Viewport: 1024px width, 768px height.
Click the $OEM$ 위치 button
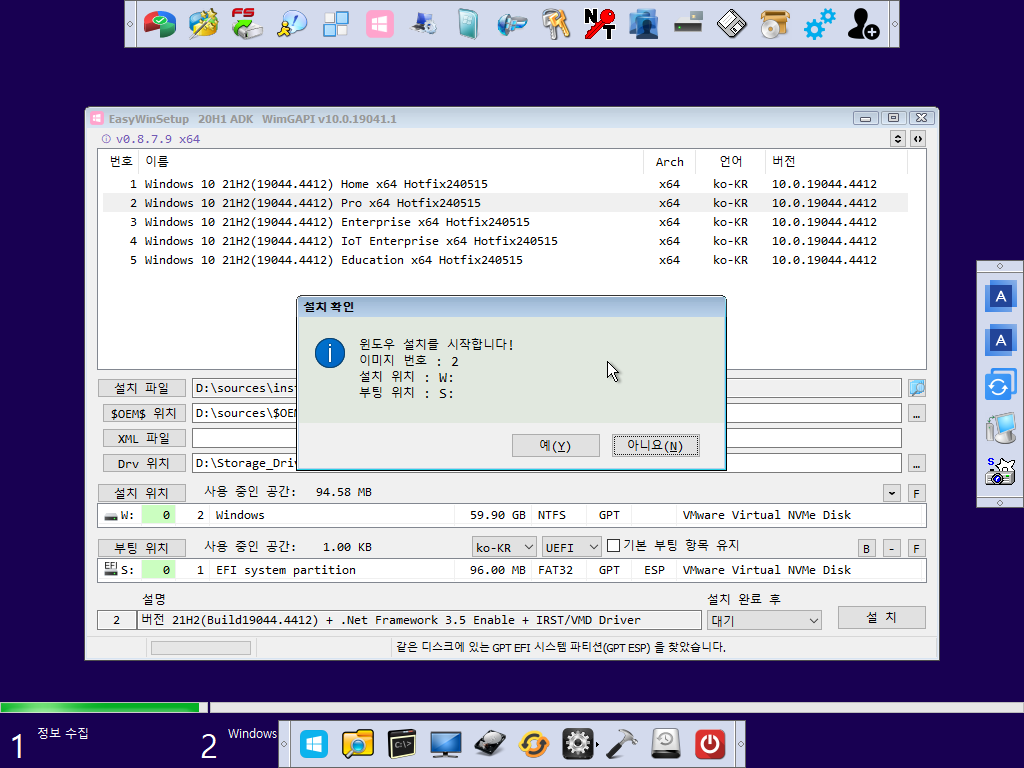click(144, 413)
